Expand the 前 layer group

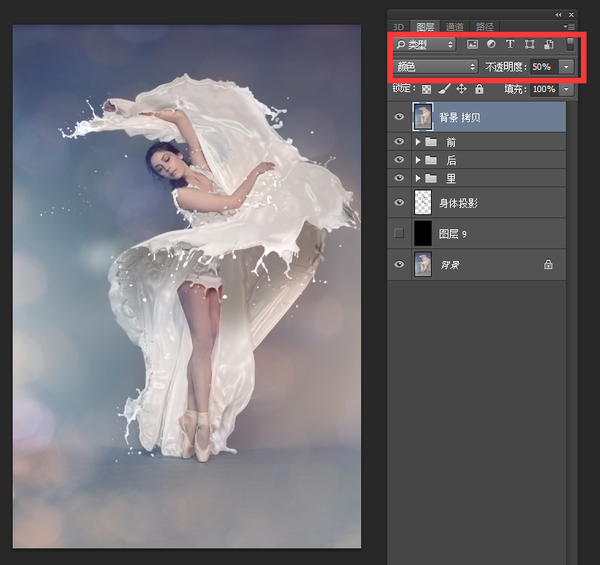pos(417,143)
